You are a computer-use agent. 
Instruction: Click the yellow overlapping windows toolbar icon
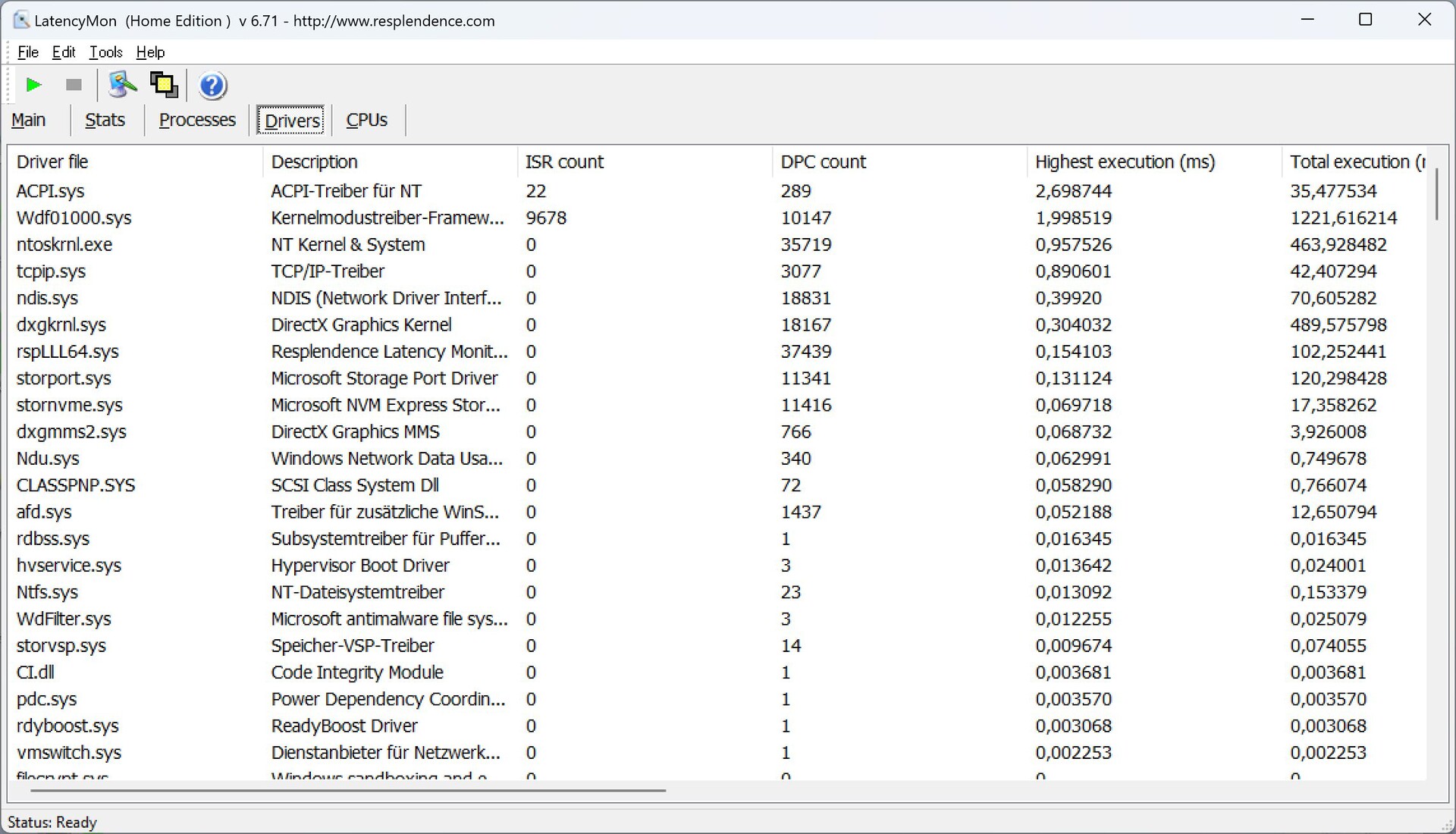[x=164, y=85]
